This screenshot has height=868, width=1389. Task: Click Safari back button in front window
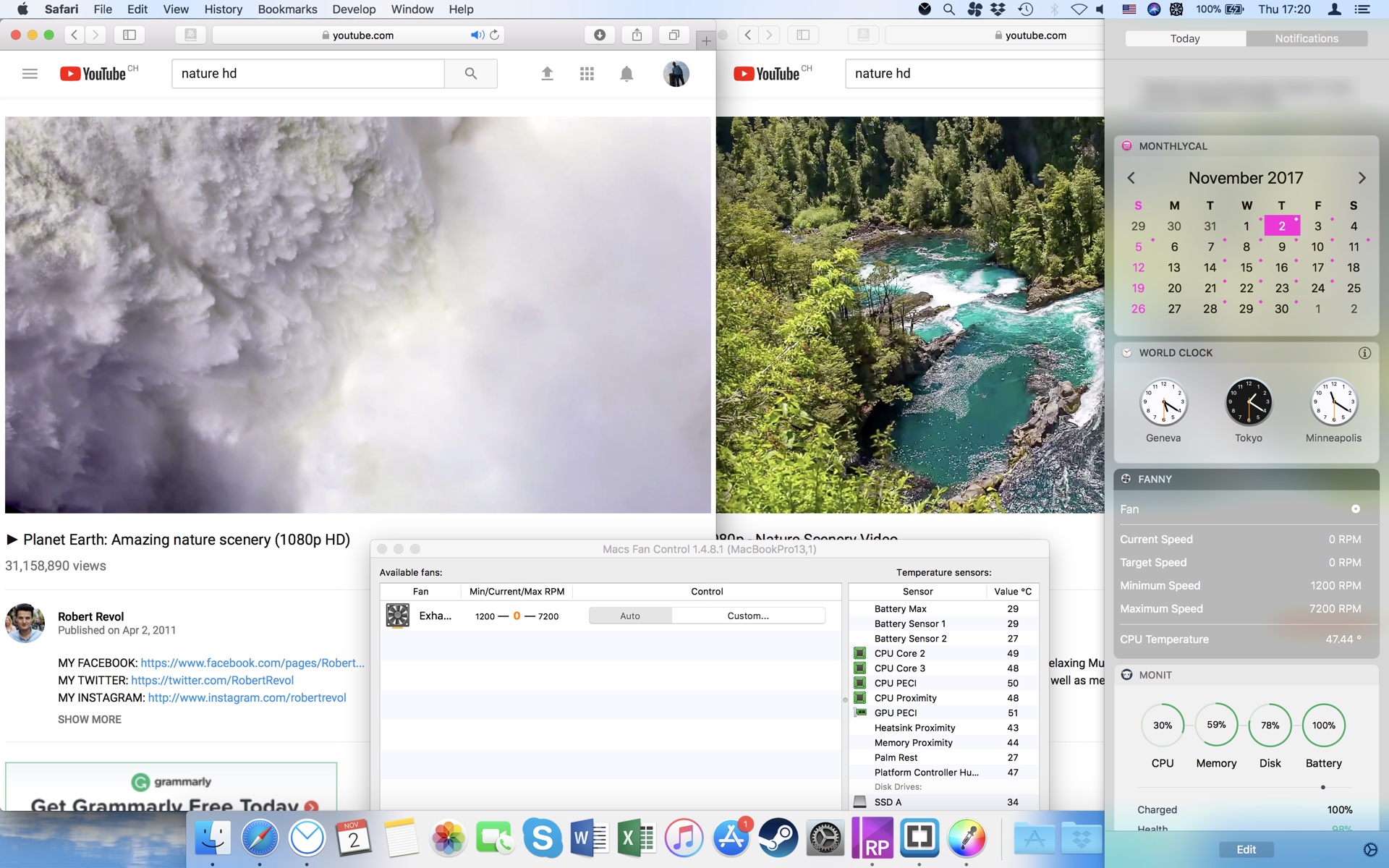tap(74, 35)
